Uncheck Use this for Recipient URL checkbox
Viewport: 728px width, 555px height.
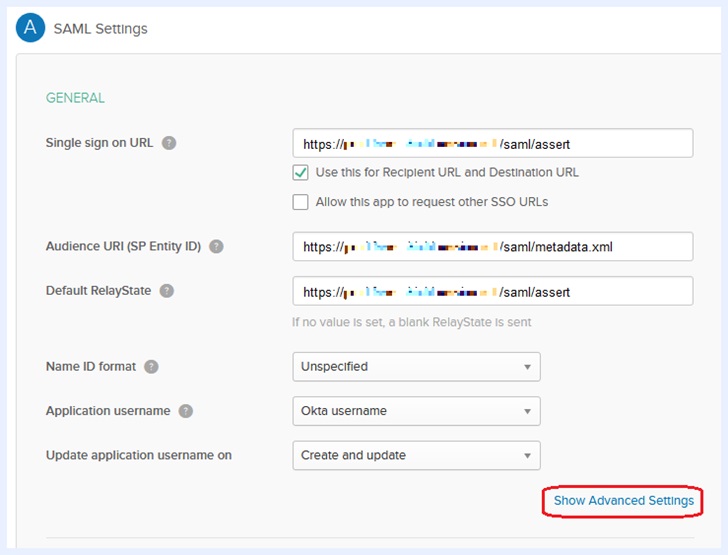(301, 172)
